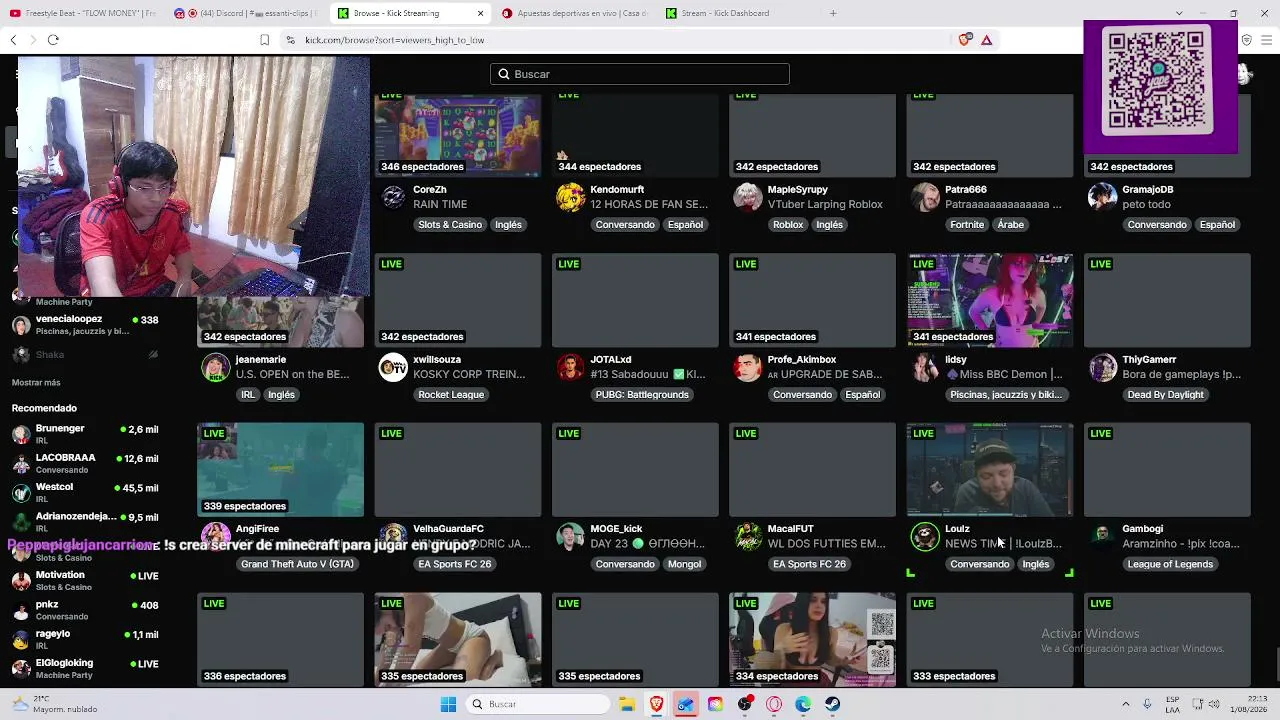Open the AngiFiree GTA stream thumbnail
The height and width of the screenshot is (720, 1280).
click(x=281, y=470)
